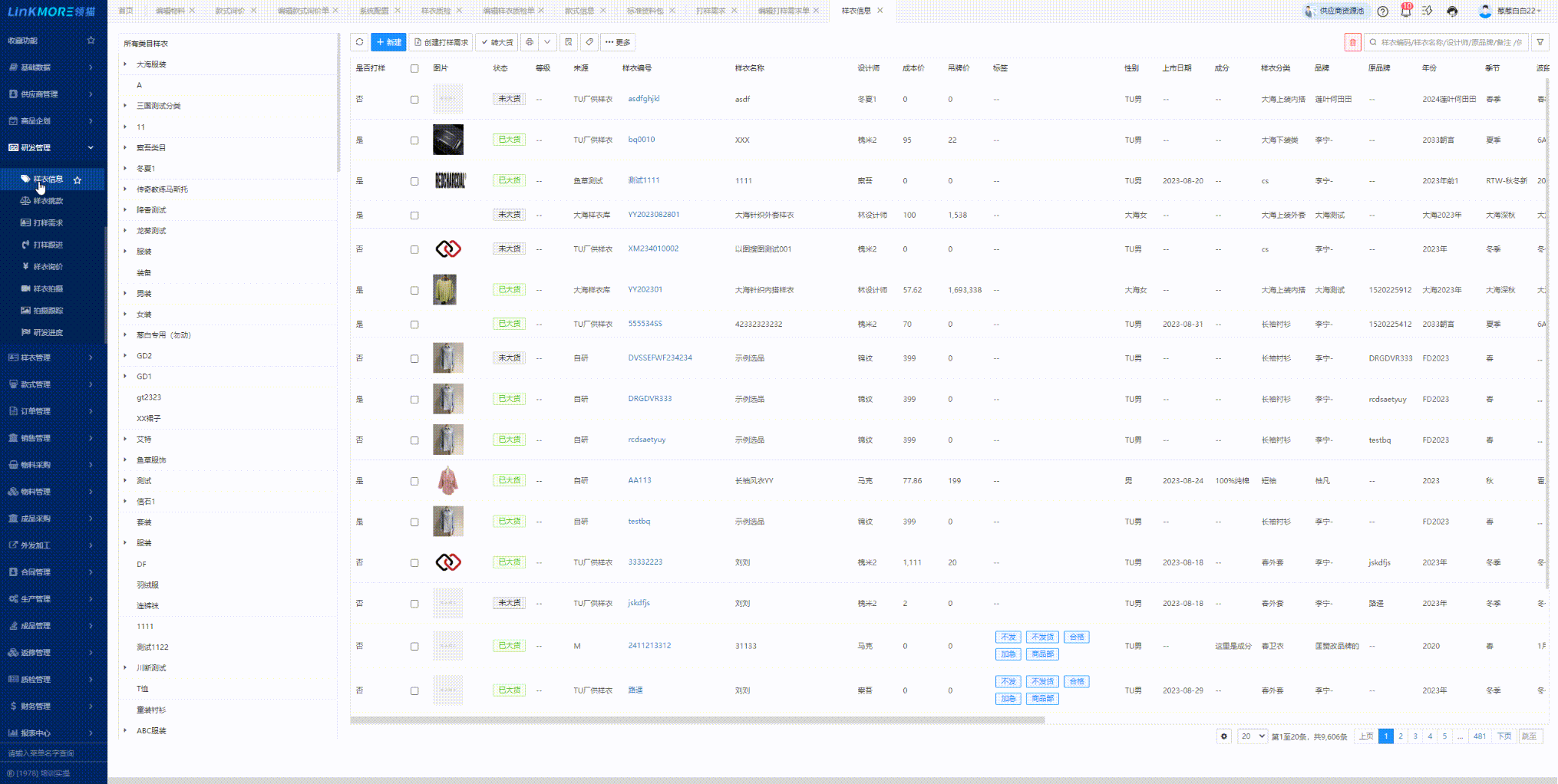The height and width of the screenshot is (784, 1558).
Task: Open the filter funnel icon
Action: point(1540,43)
